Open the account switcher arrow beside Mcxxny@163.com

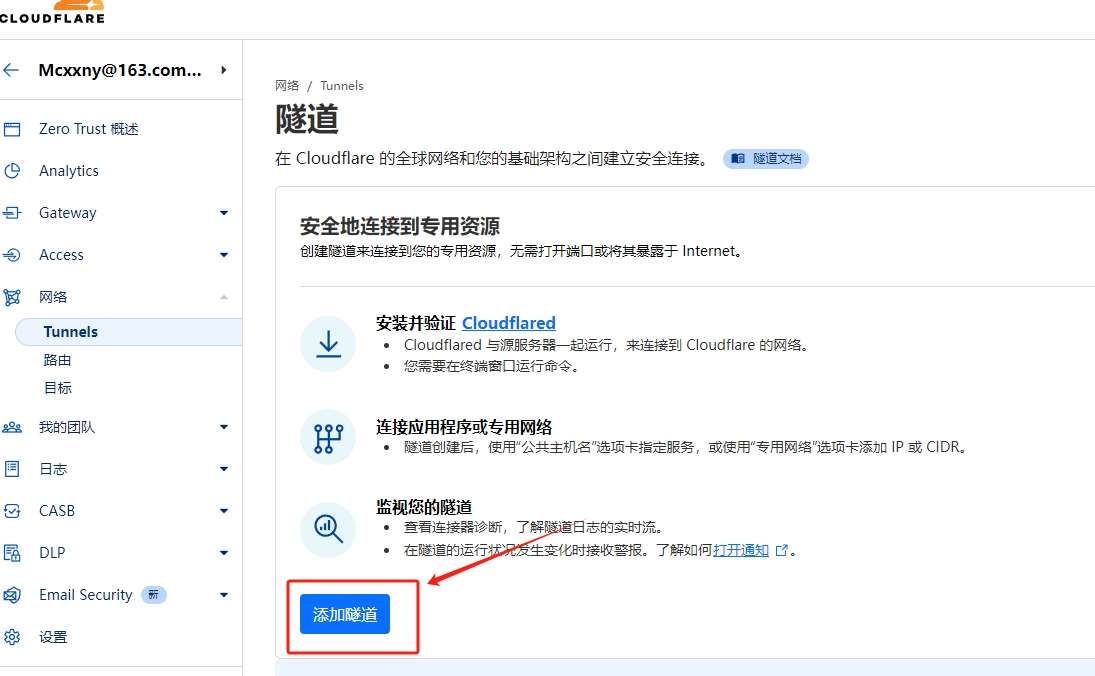223,70
